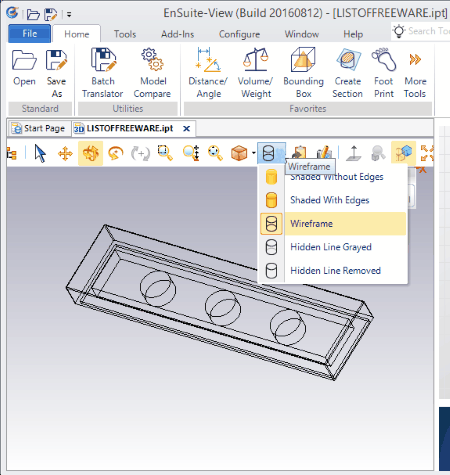450x475 pixels.
Task: Choose Hidden Line Removed display mode
Action: (333, 270)
